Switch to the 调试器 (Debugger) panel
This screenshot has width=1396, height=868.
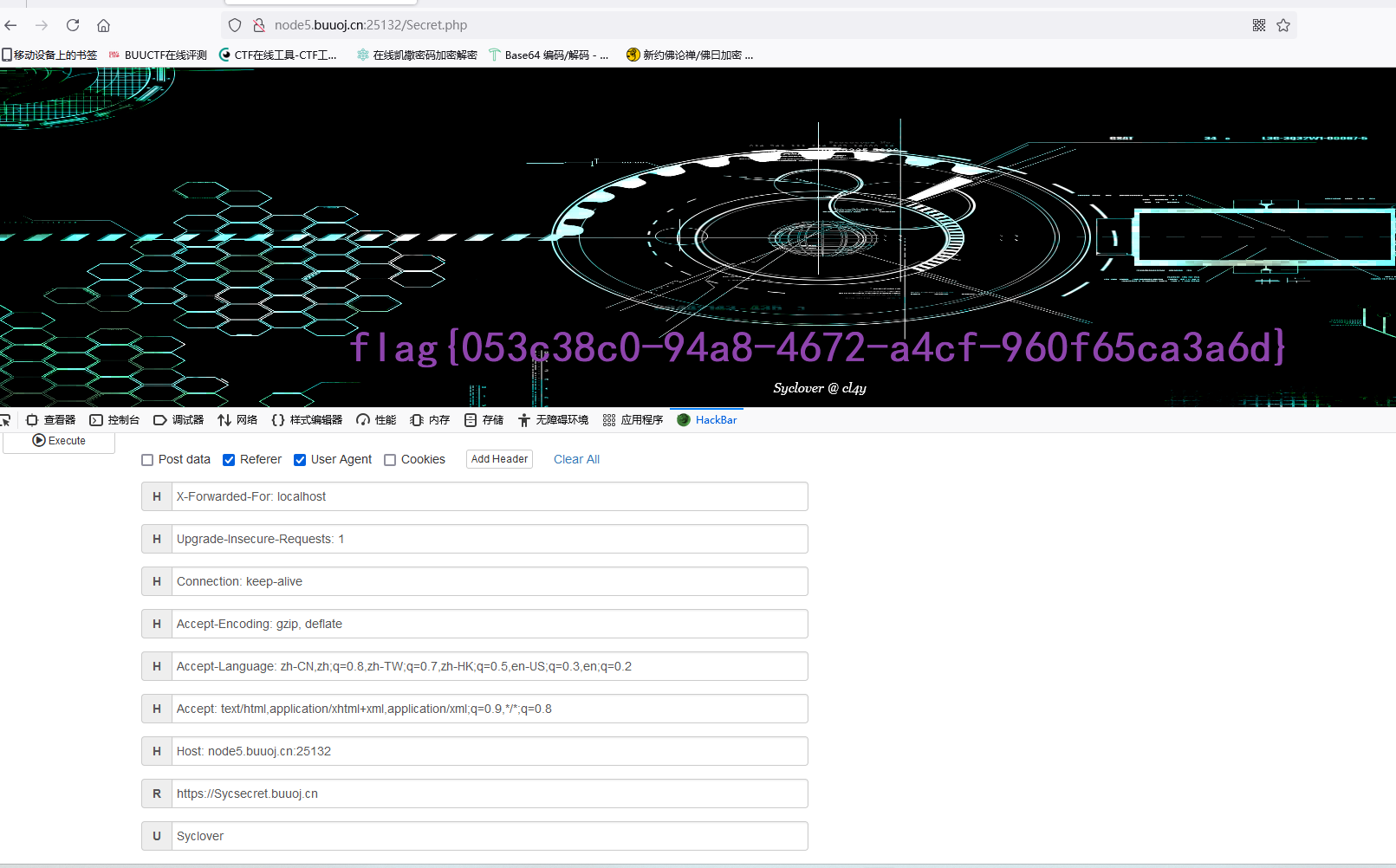coord(179,419)
